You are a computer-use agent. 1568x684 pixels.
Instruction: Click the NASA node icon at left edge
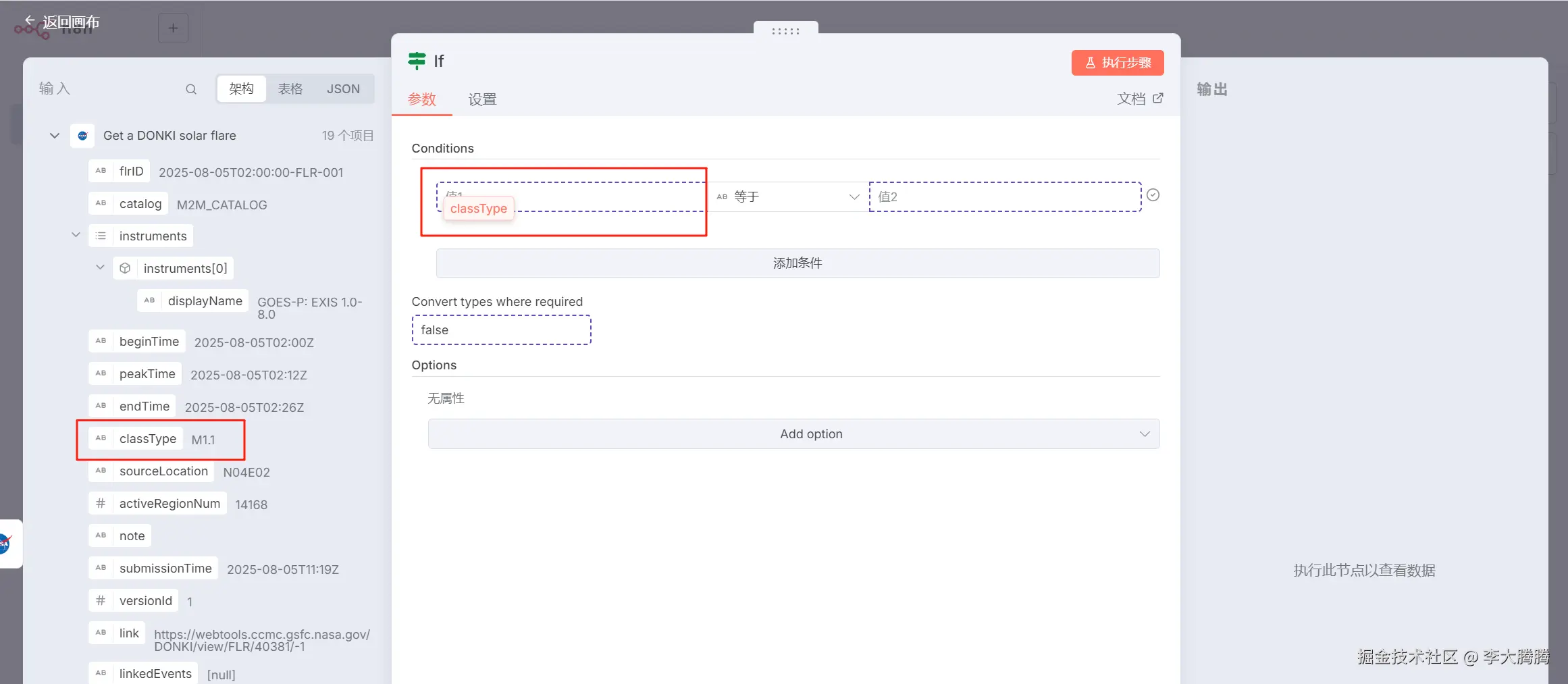pyautogui.click(x=5, y=544)
